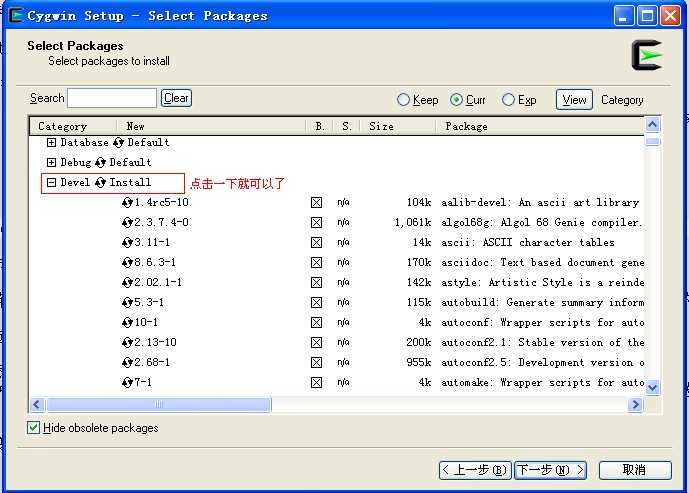Click cycle icon for version 2.13-10
Viewport: 689px width, 493px height.
(x=127, y=343)
